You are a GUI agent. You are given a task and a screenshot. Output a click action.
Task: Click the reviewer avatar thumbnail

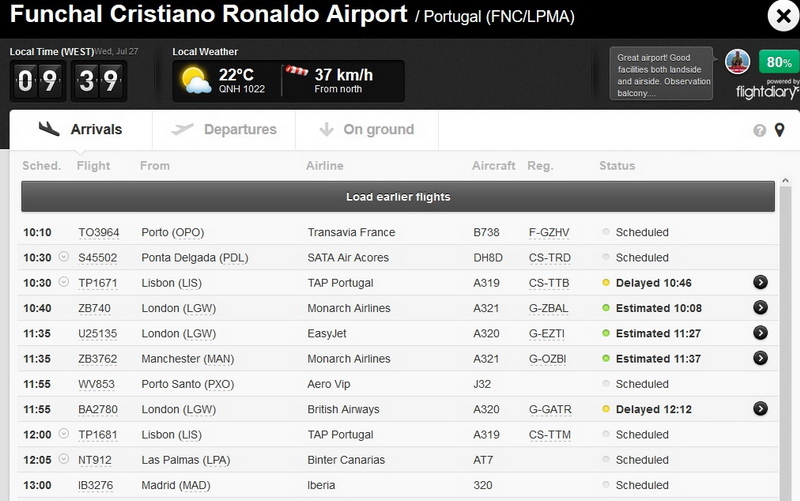[x=737, y=62]
